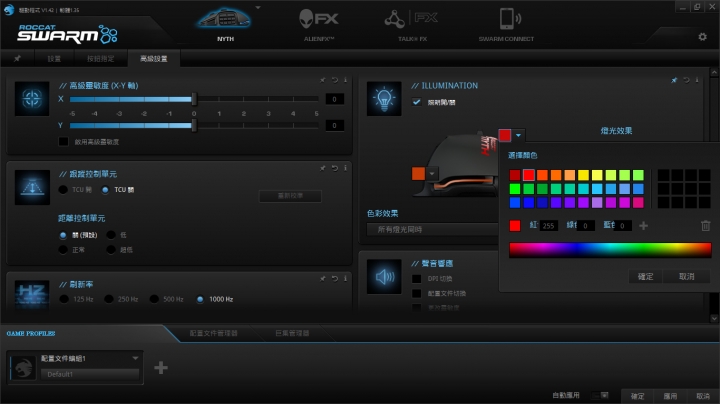Reset the polling rate panel
720x404 pixels.
point(335,278)
